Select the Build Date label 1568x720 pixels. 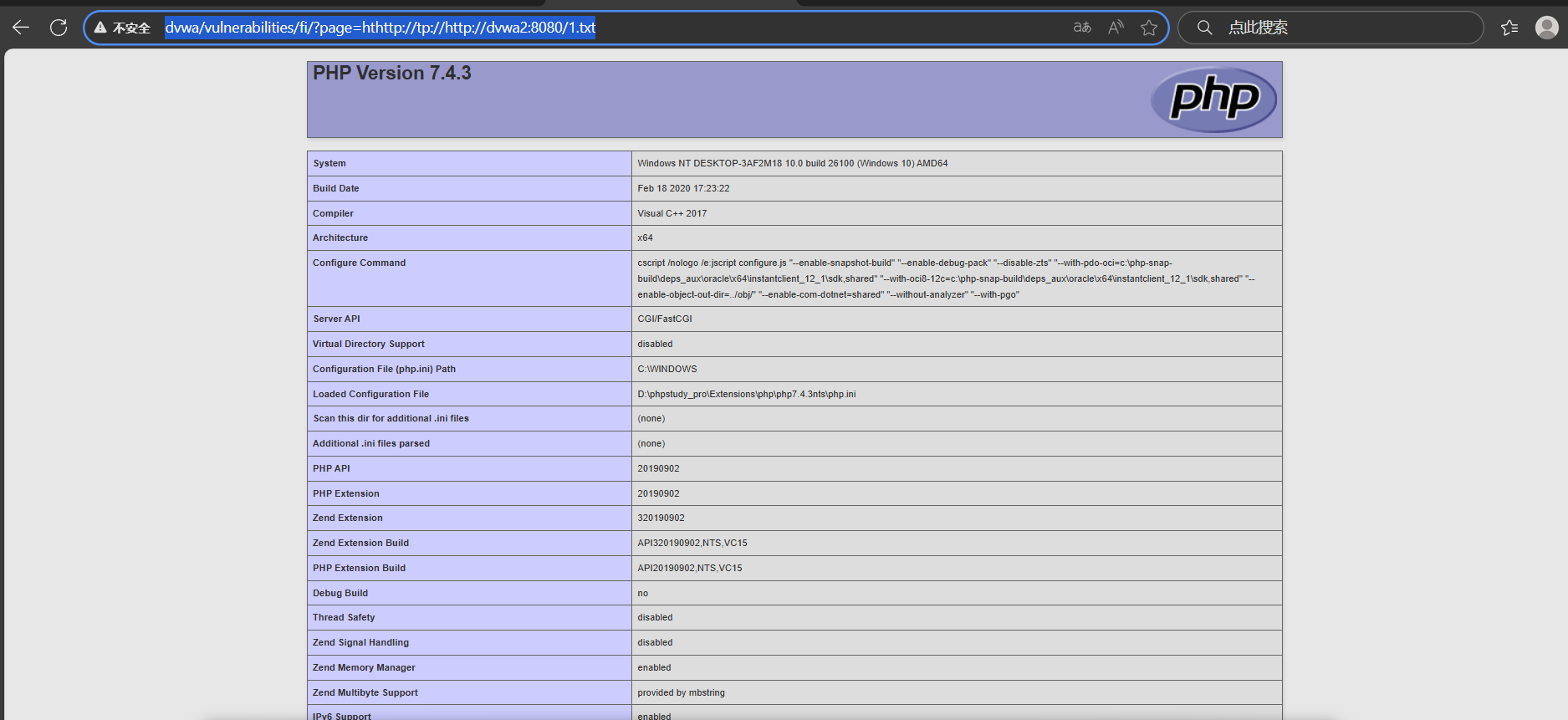coord(336,189)
